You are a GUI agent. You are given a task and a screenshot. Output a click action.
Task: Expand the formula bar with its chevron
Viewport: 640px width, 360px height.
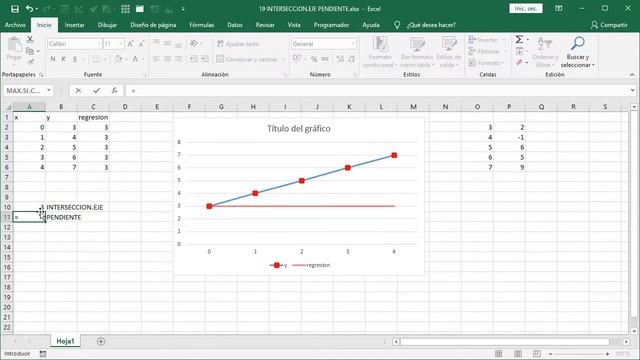tap(632, 91)
